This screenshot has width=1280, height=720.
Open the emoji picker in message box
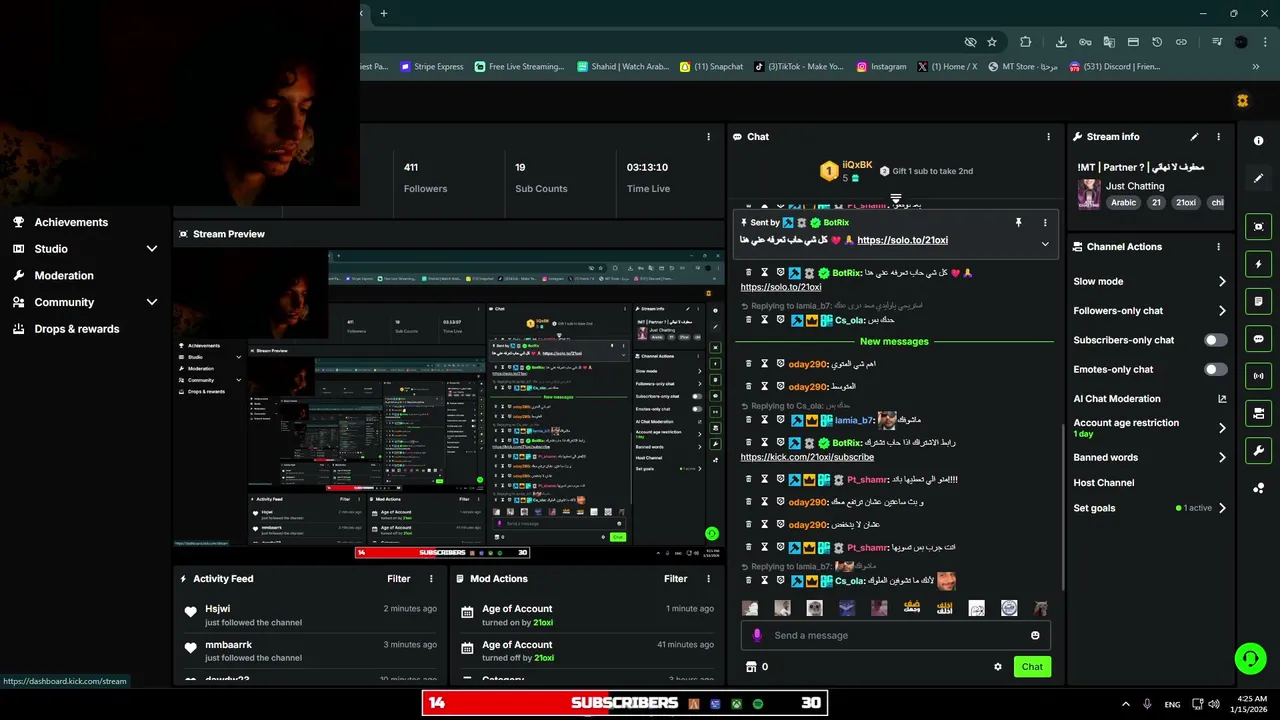pos(1035,635)
